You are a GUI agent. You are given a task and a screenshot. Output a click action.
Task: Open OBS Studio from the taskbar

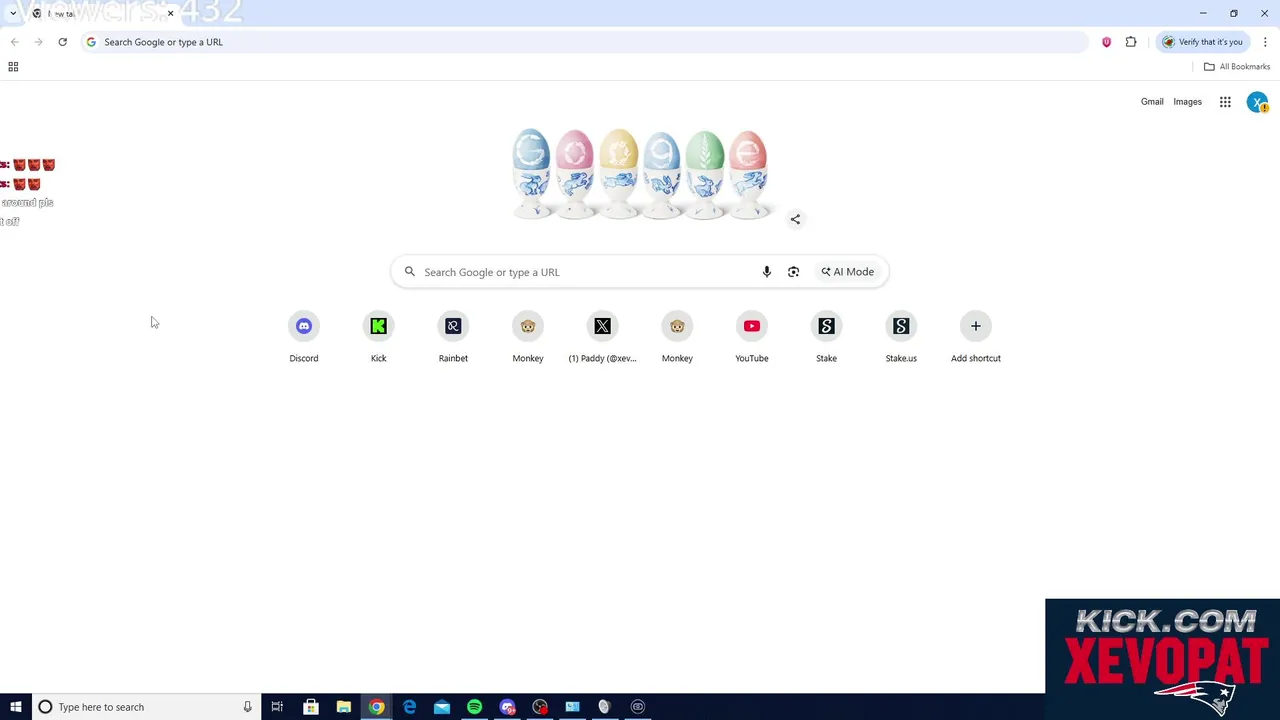[x=638, y=707]
